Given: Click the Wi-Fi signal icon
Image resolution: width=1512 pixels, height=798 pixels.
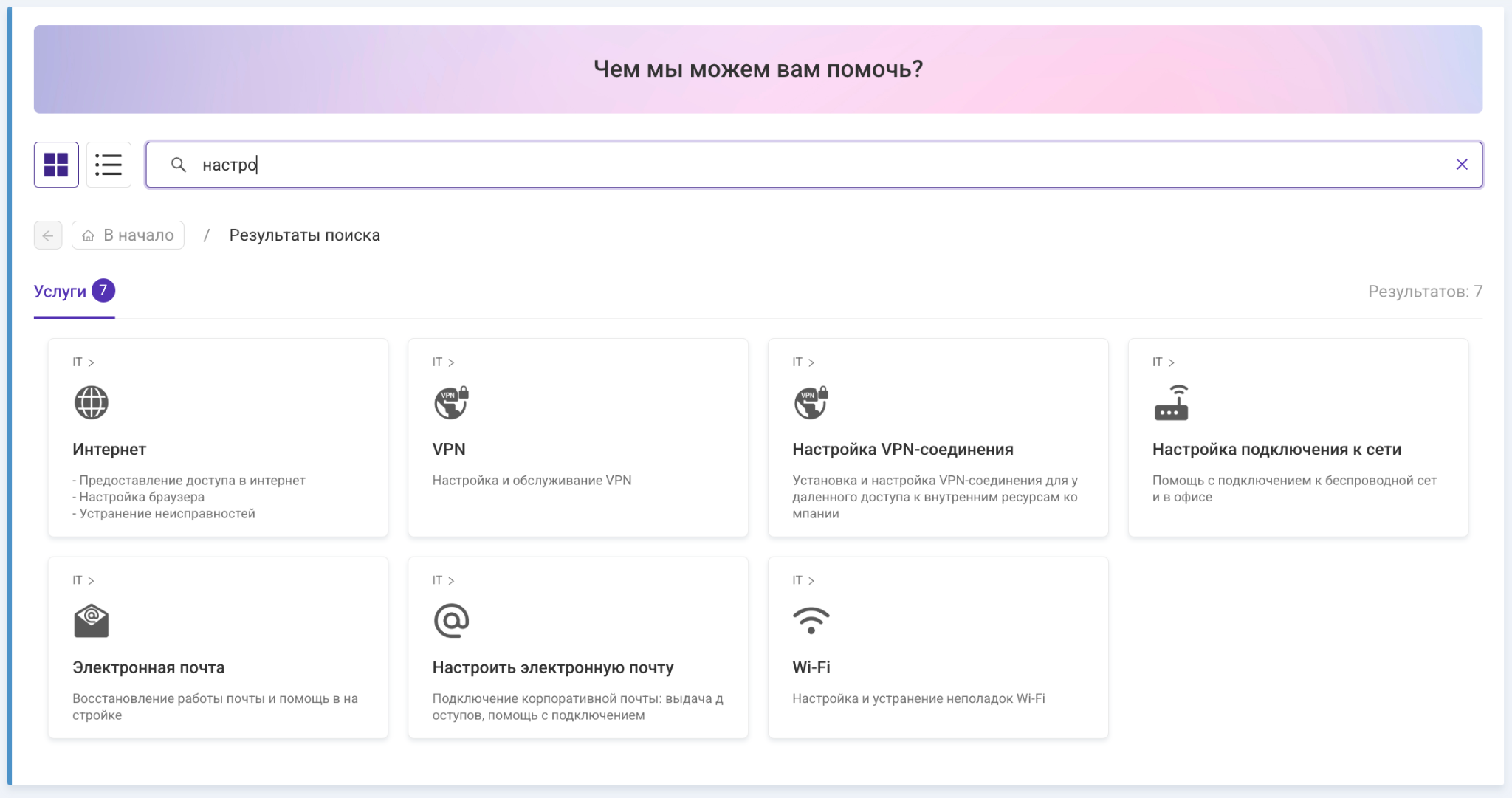Looking at the screenshot, I should (x=811, y=620).
